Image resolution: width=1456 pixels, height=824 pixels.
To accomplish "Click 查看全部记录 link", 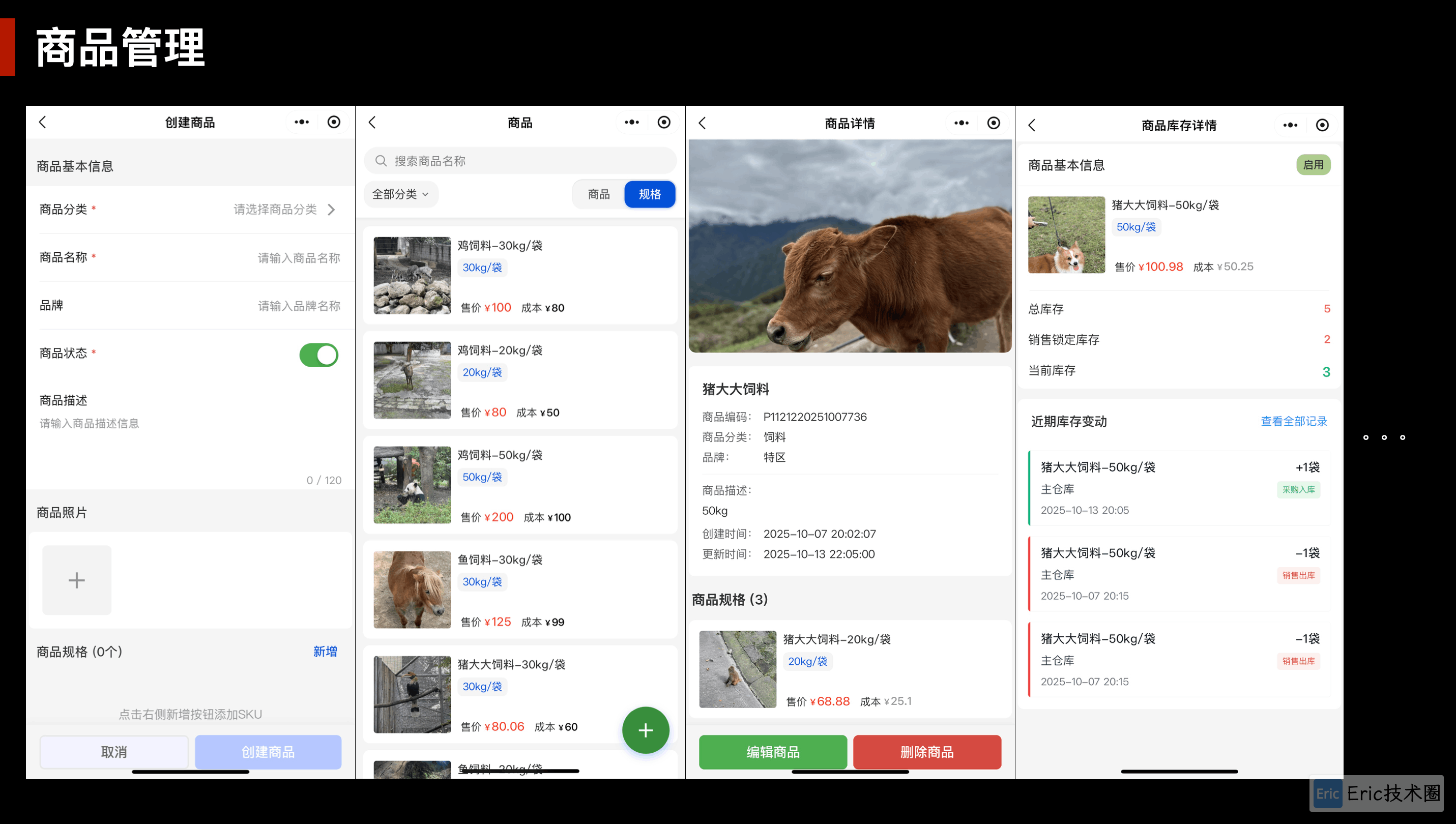I will click(x=1294, y=422).
